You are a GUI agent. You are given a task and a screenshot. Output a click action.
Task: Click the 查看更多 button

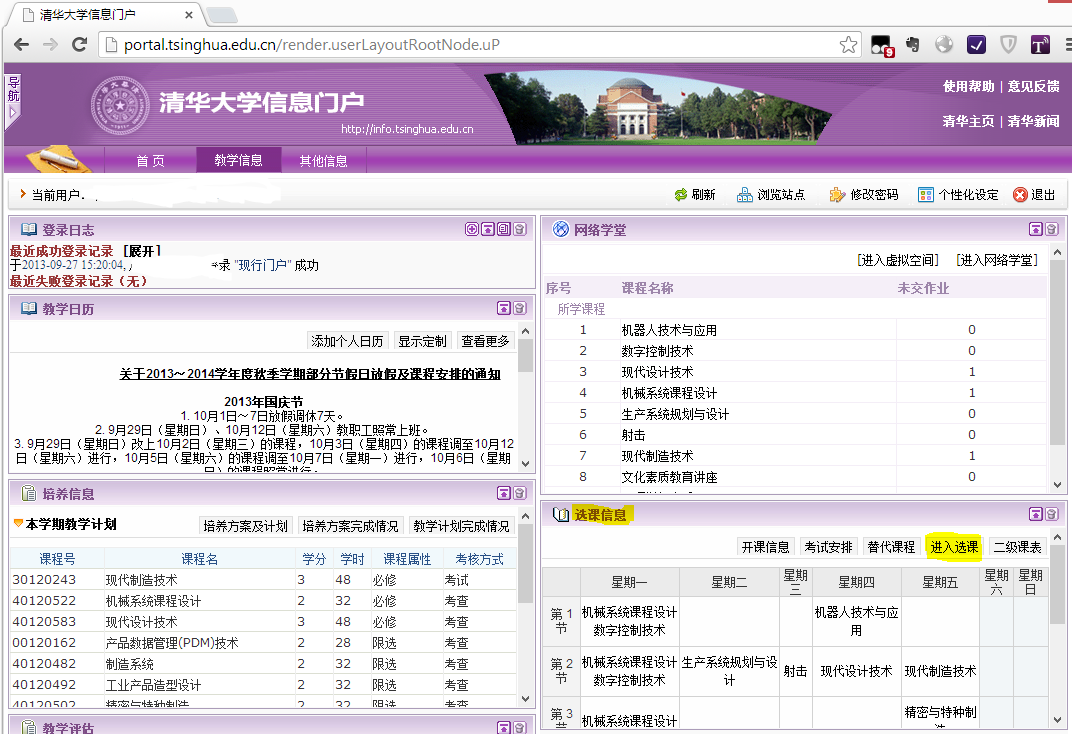click(485, 341)
